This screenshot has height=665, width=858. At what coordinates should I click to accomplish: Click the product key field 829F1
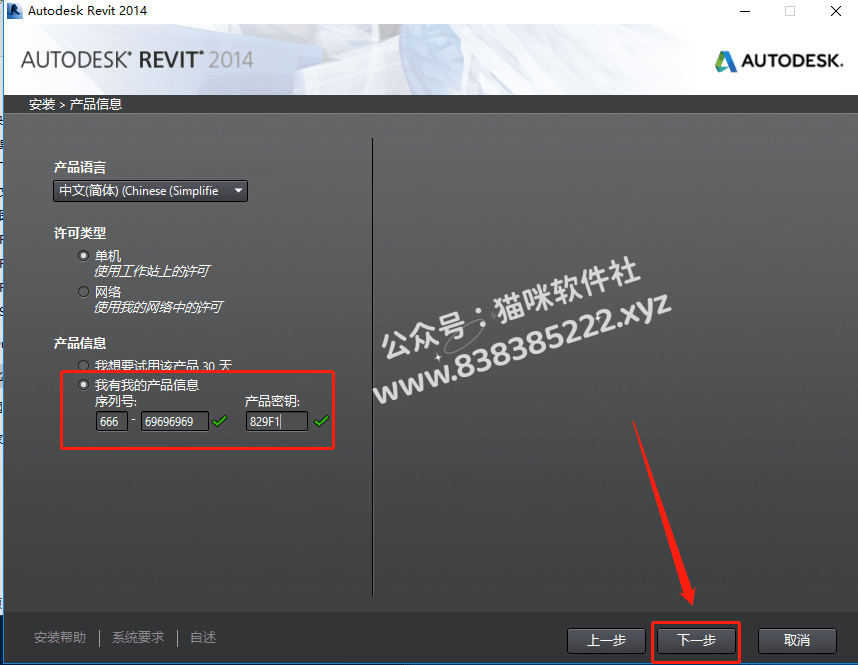click(x=276, y=421)
